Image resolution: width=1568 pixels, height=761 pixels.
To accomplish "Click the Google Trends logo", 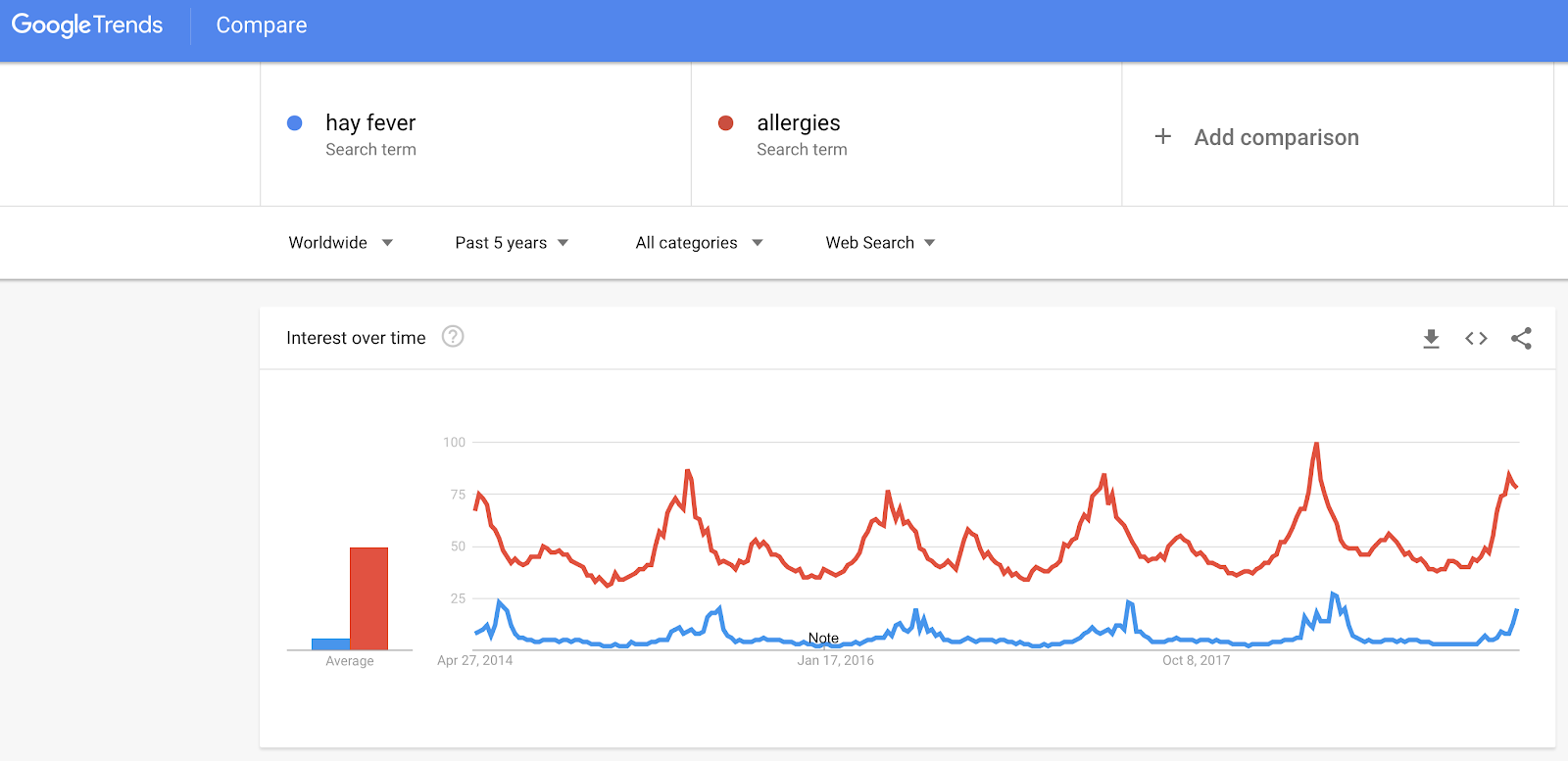I will 87,25.
